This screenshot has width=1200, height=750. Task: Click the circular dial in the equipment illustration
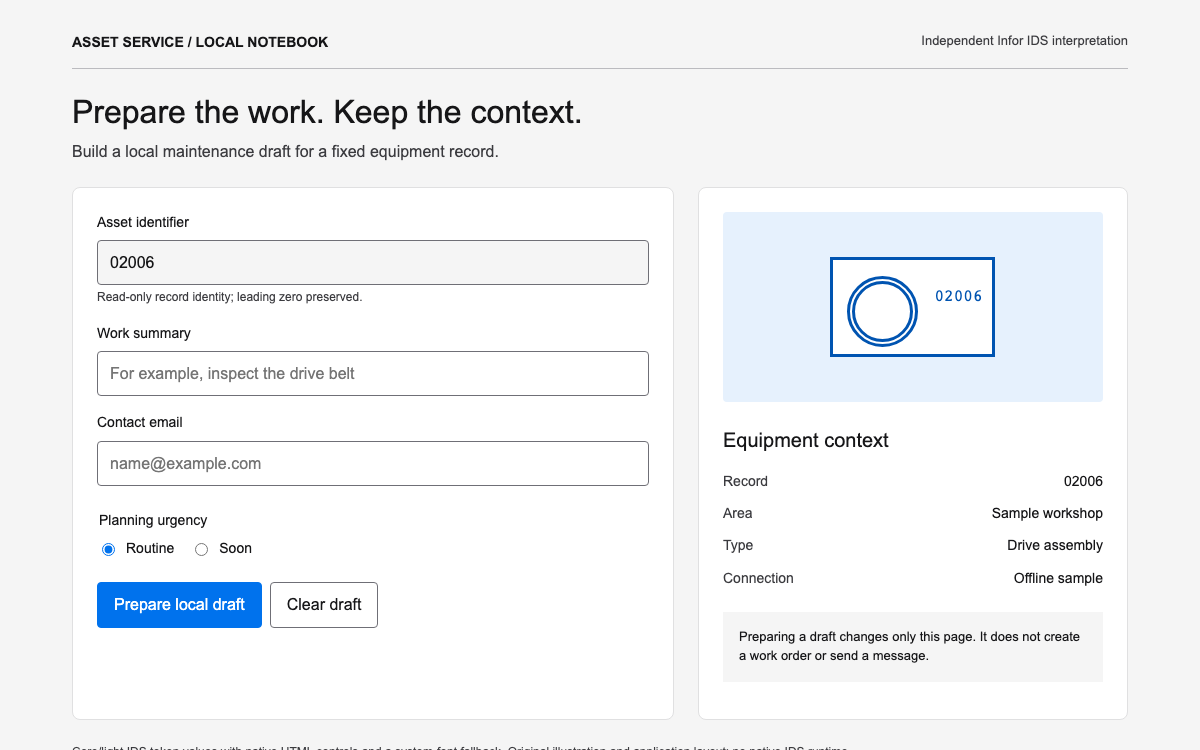[x=882, y=311]
